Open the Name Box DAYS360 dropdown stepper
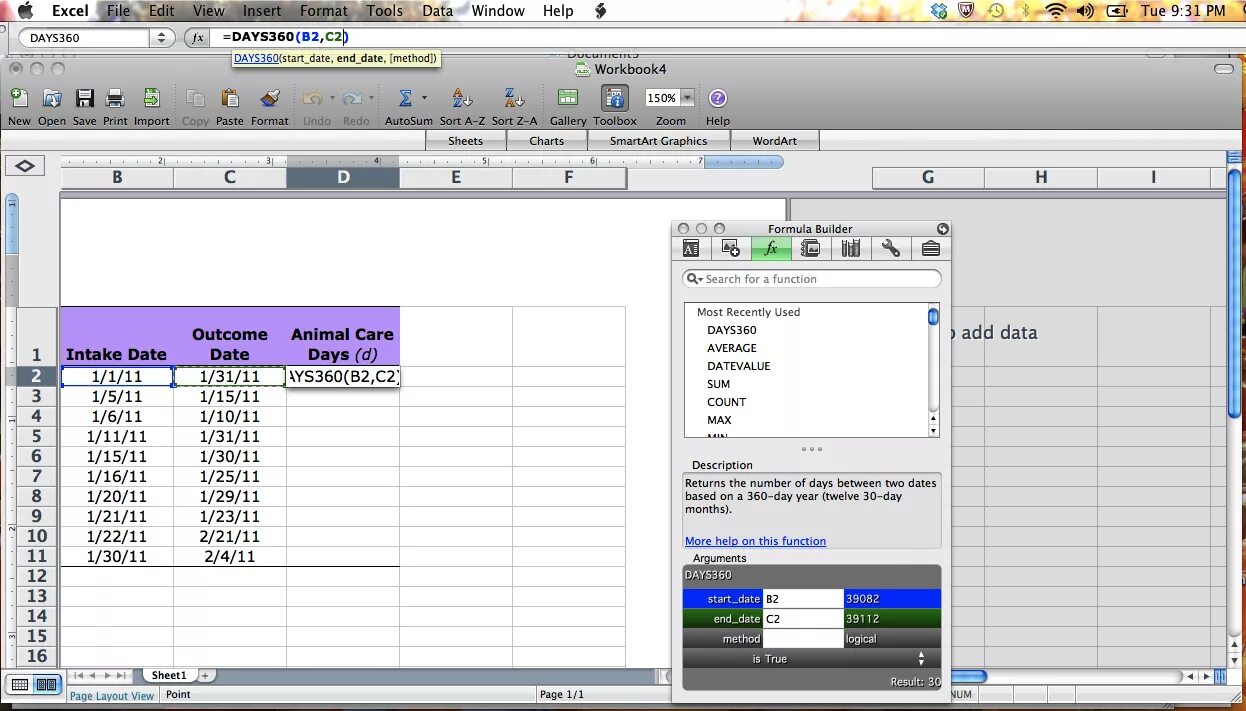Image resolution: width=1246 pixels, height=711 pixels. pos(162,38)
